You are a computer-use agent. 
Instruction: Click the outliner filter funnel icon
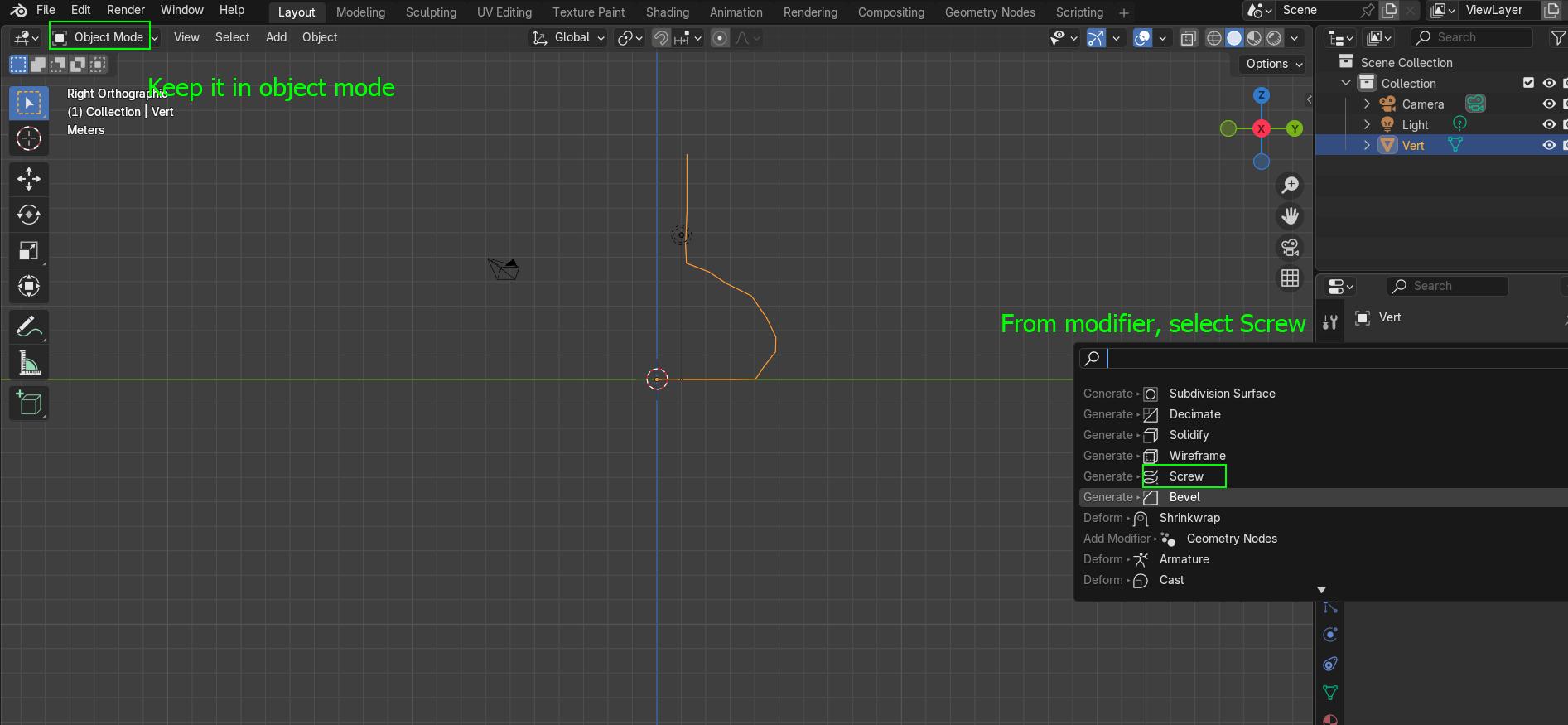pyautogui.click(x=1558, y=37)
